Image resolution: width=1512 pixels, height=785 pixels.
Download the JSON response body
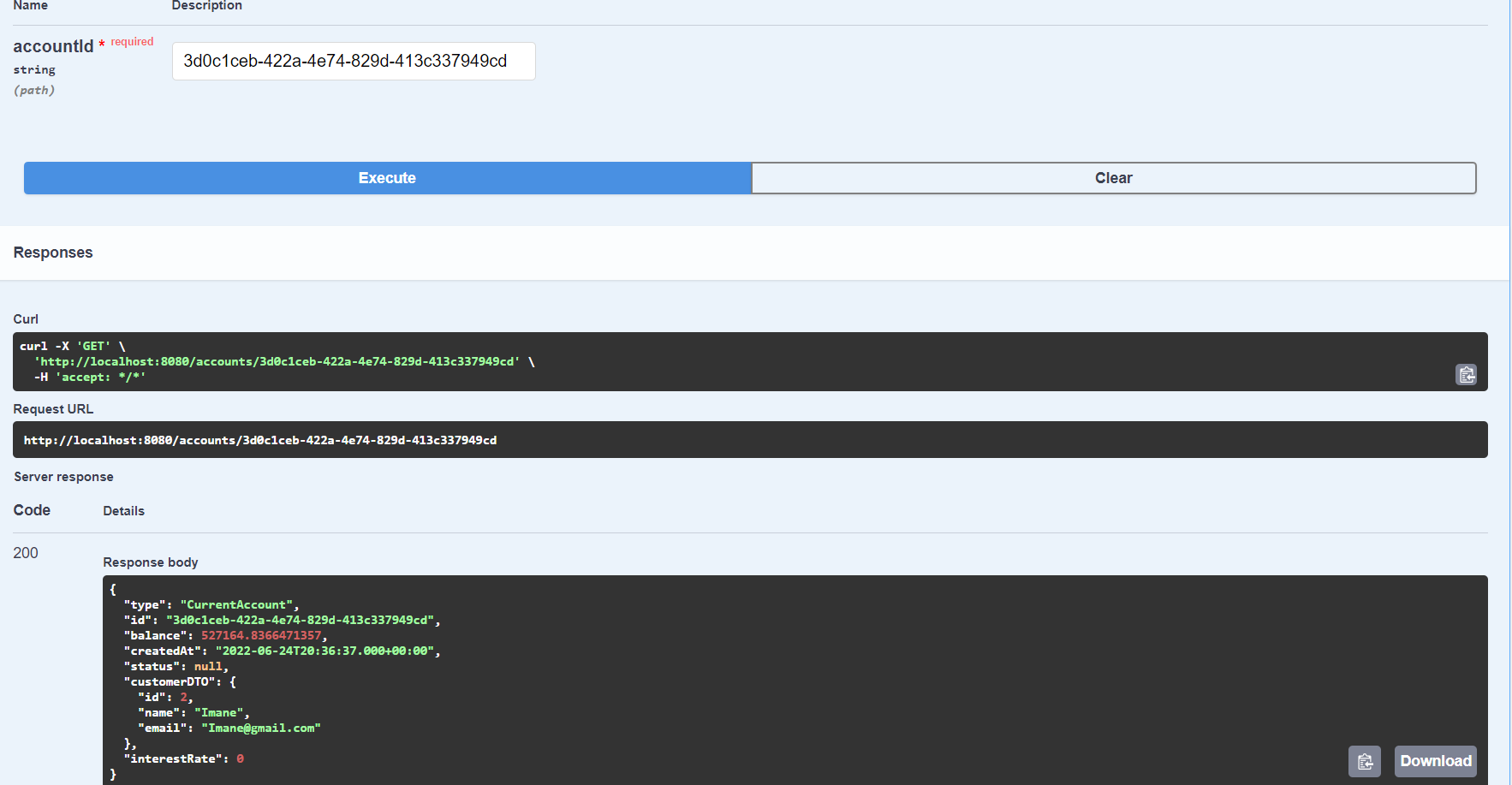[1435, 761]
